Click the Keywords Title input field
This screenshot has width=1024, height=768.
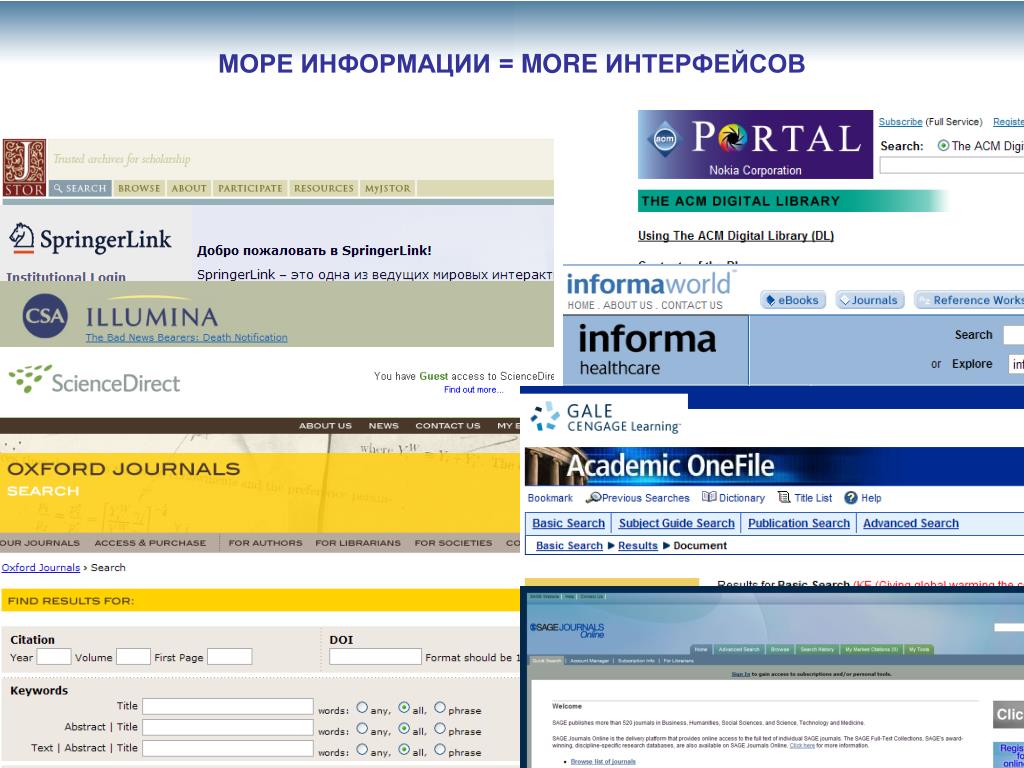click(x=228, y=707)
